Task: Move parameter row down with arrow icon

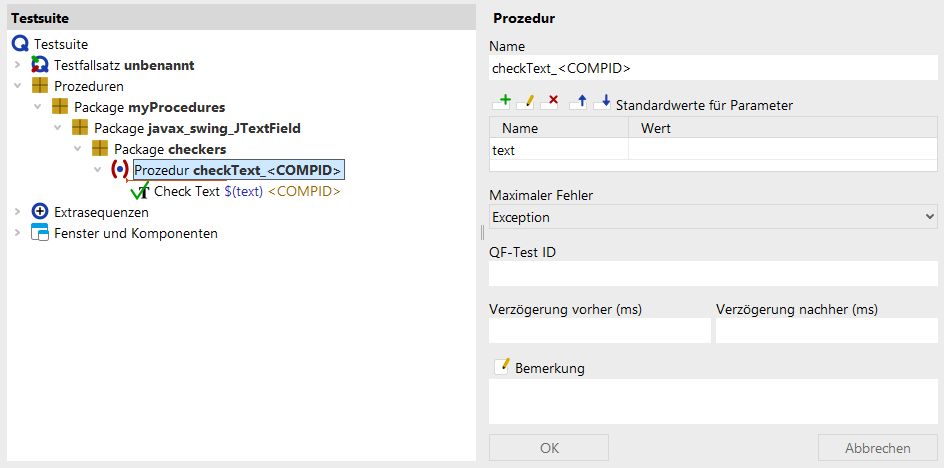Action: tap(603, 102)
